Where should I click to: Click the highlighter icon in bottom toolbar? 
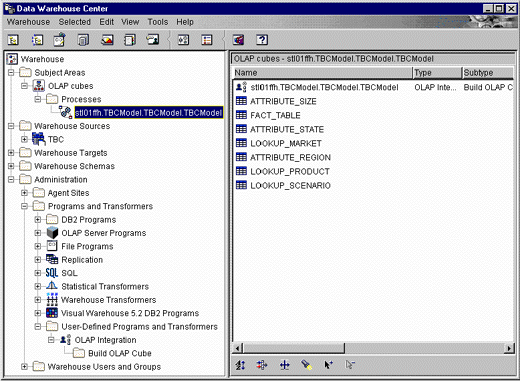306,365
